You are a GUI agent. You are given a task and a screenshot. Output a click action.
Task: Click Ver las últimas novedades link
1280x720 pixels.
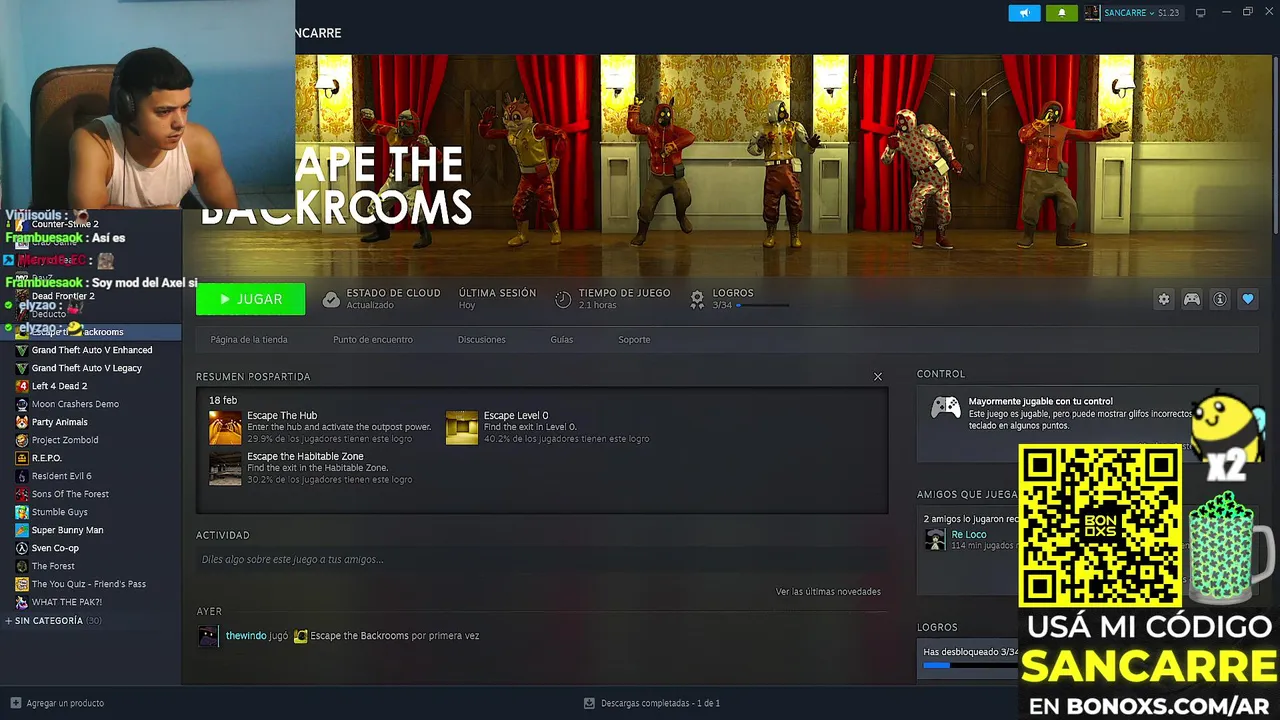(828, 592)
